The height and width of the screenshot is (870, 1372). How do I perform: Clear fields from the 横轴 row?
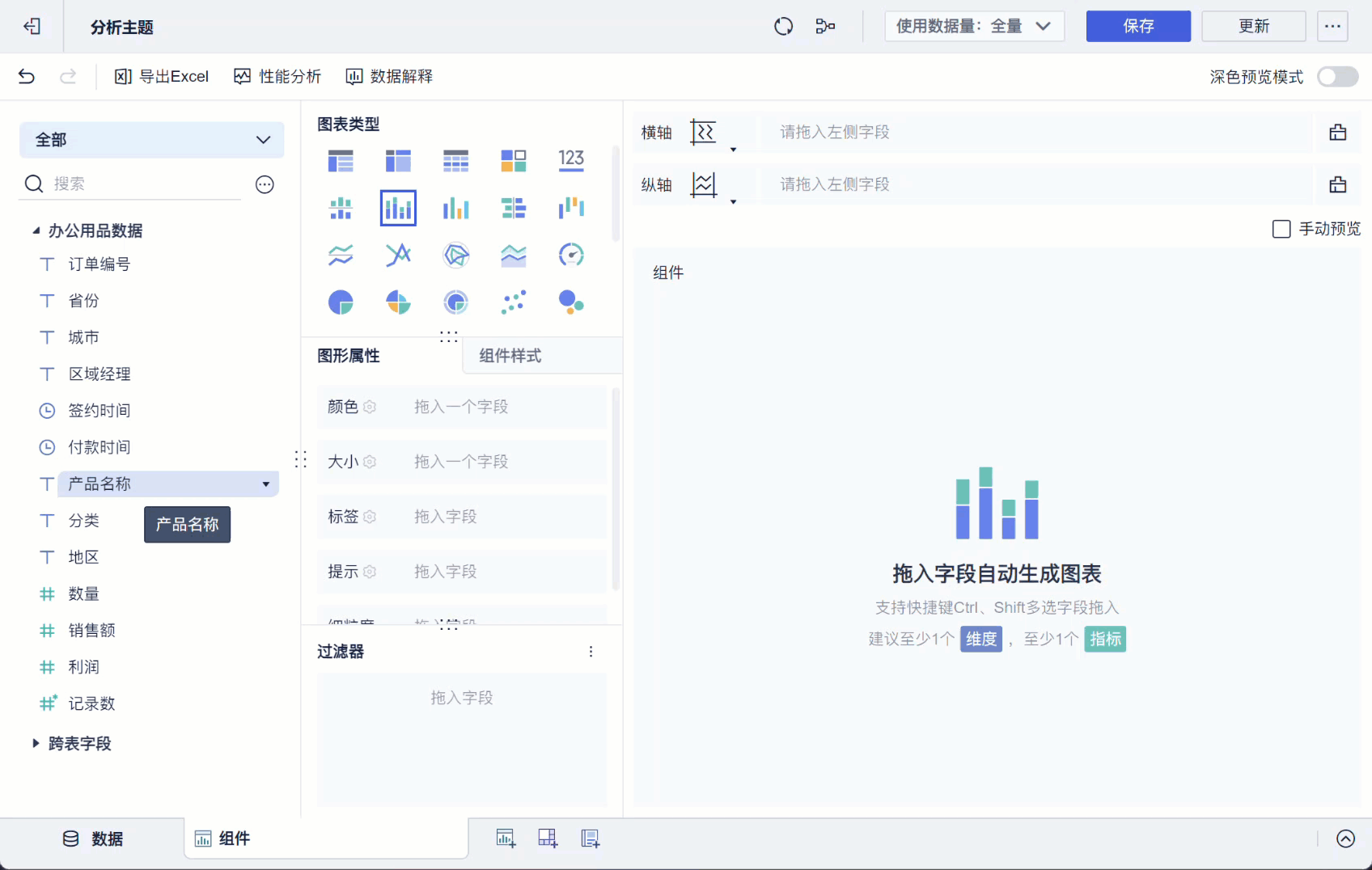1338,133
